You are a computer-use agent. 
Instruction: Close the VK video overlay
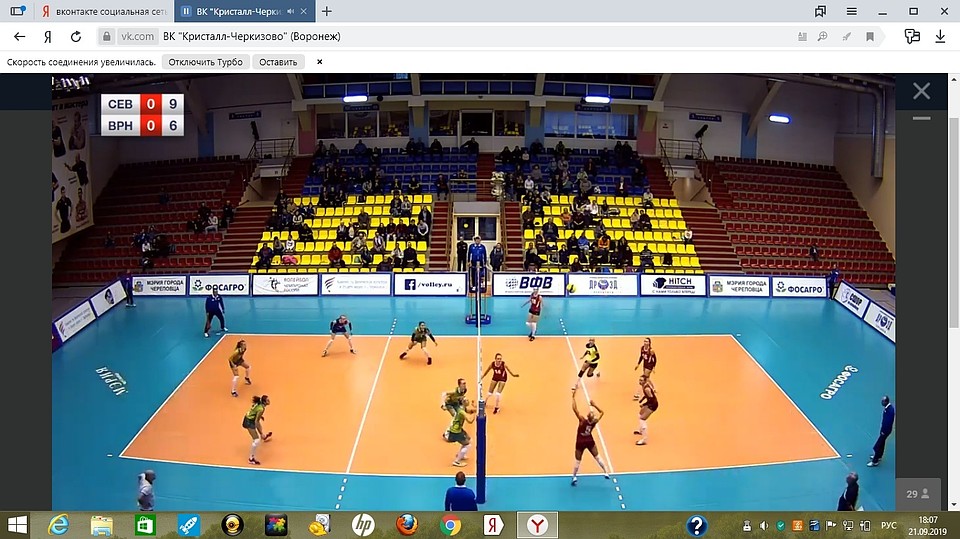pyautogui.click(x=921, y=91)
